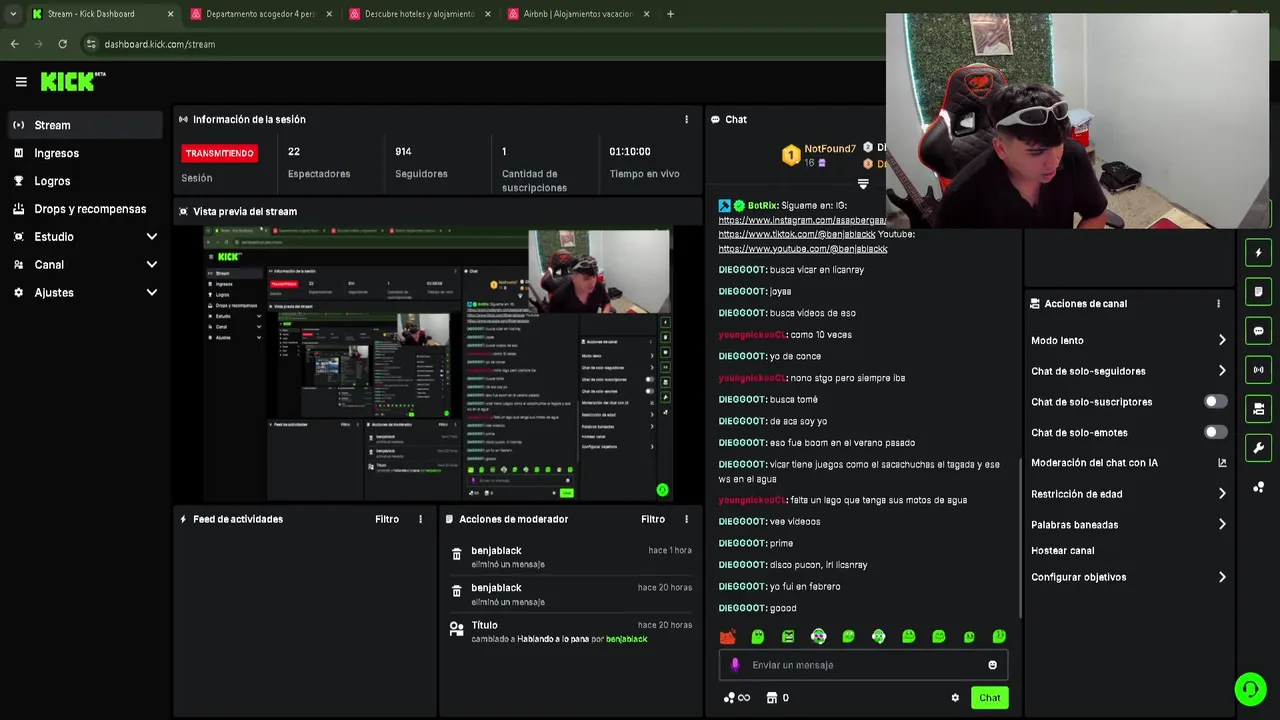Click the trash icon on first benjablack entry

[457, 555]
